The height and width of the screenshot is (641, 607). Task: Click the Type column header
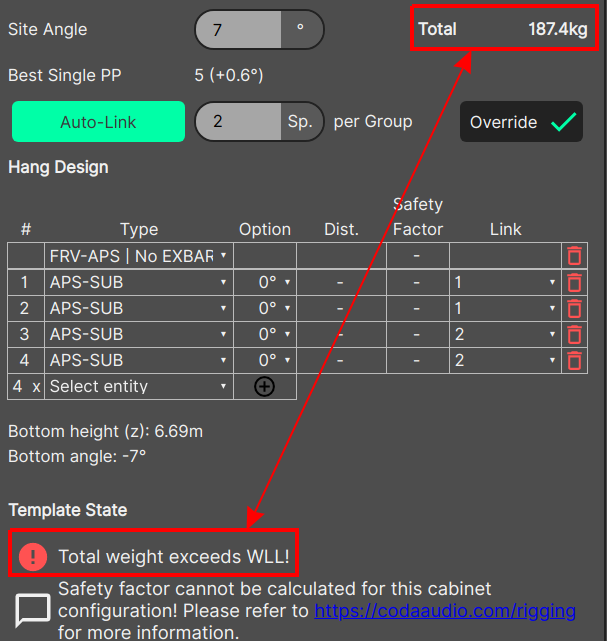[139, 229]
